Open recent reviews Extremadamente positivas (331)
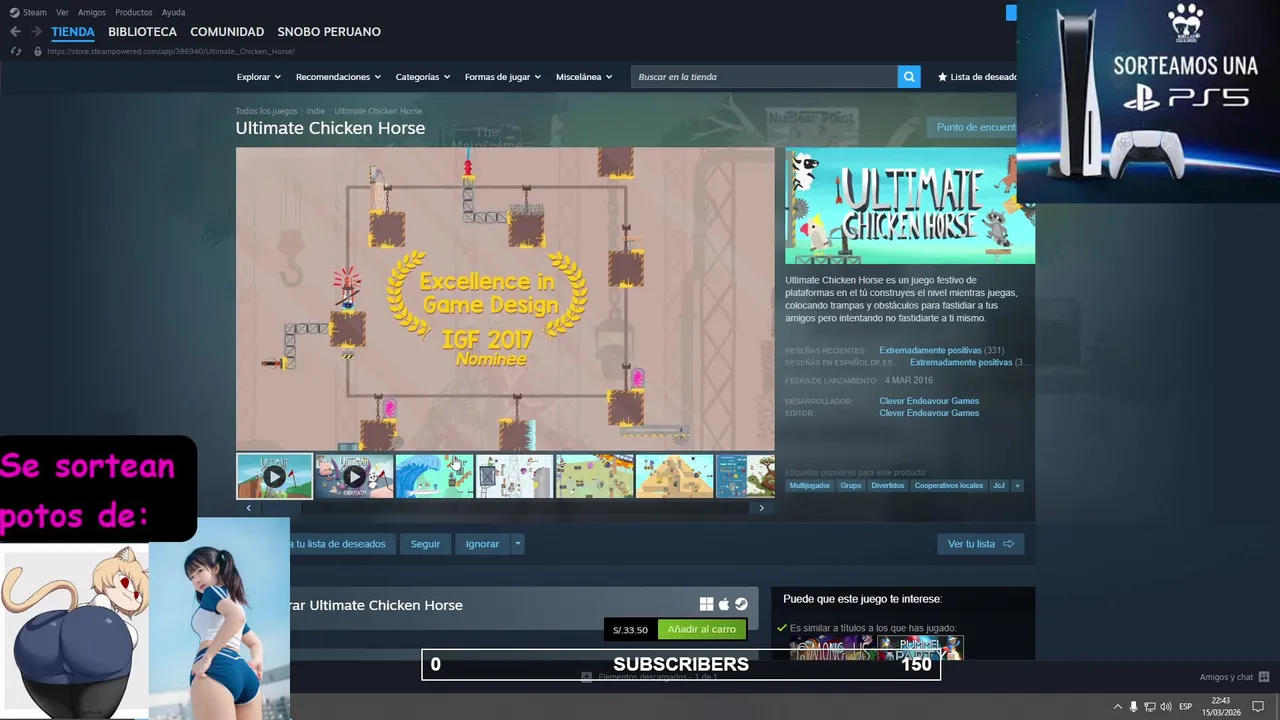 click(941, 351)
